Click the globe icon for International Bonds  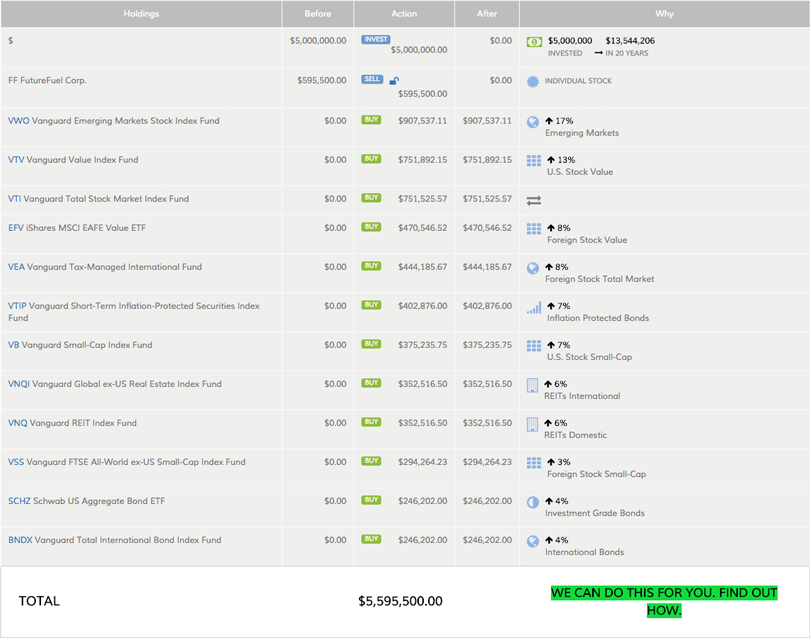[x=533, y=541]
